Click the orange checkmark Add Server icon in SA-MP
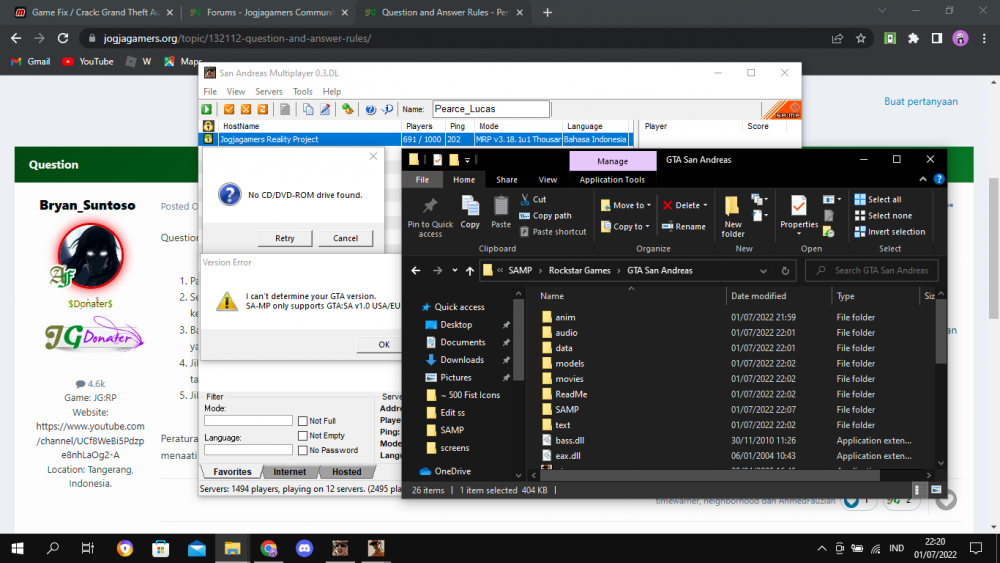Viewport: 1000px width, 563px height. tap(229, 109)
